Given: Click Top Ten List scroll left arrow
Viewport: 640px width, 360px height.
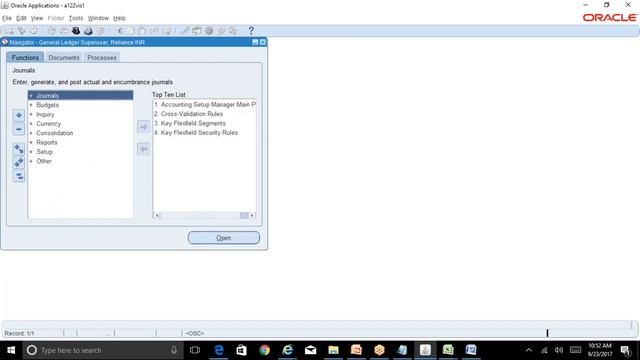Looking at the screenshot, I should (157, 216).
